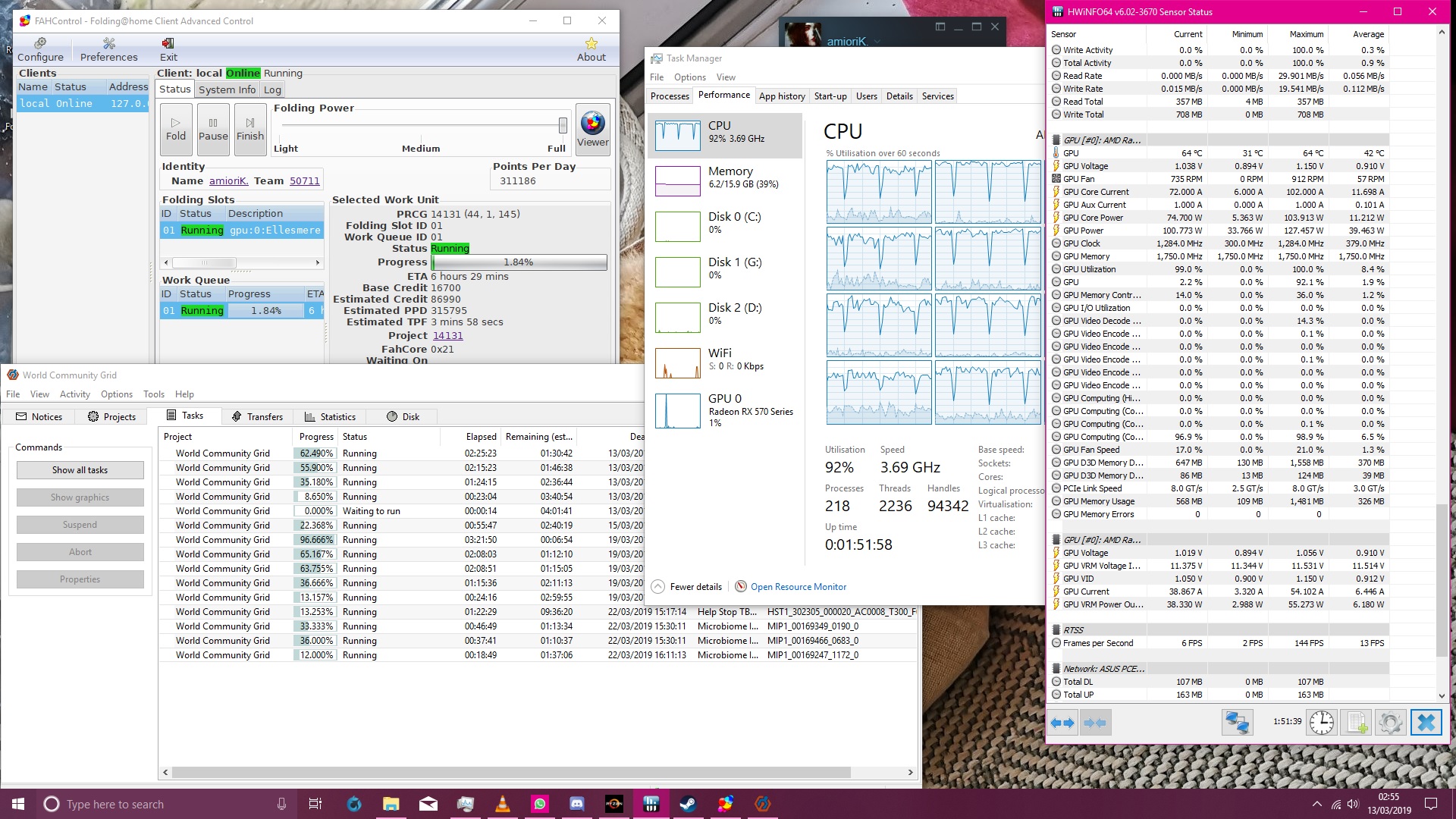The width and height of the screenshot is (1456, 819).
Task: Open the Windows Start menu
Action: [x=18, y=804]
